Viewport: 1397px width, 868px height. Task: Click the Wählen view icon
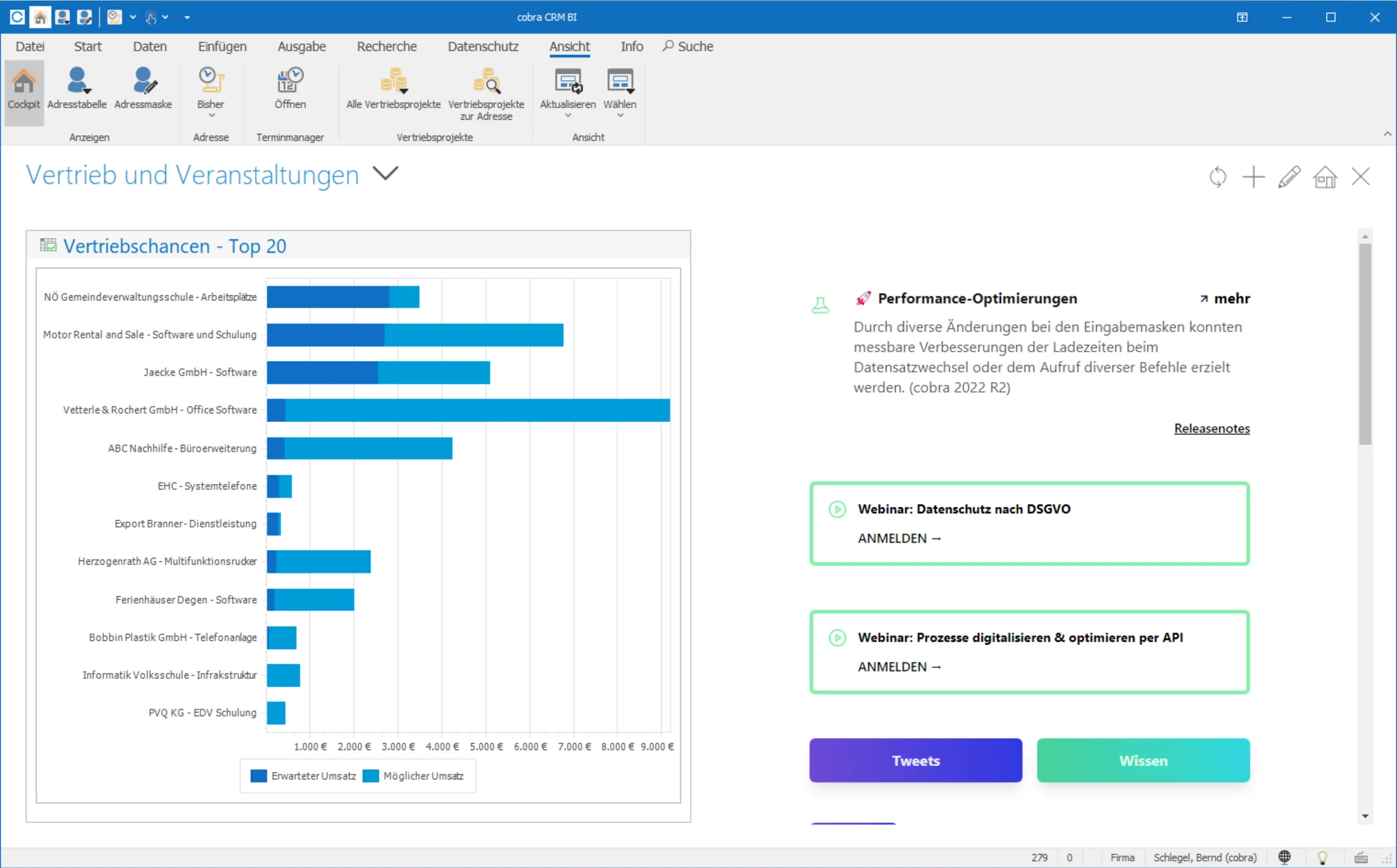pyautogui.click(x=620, y=81)
